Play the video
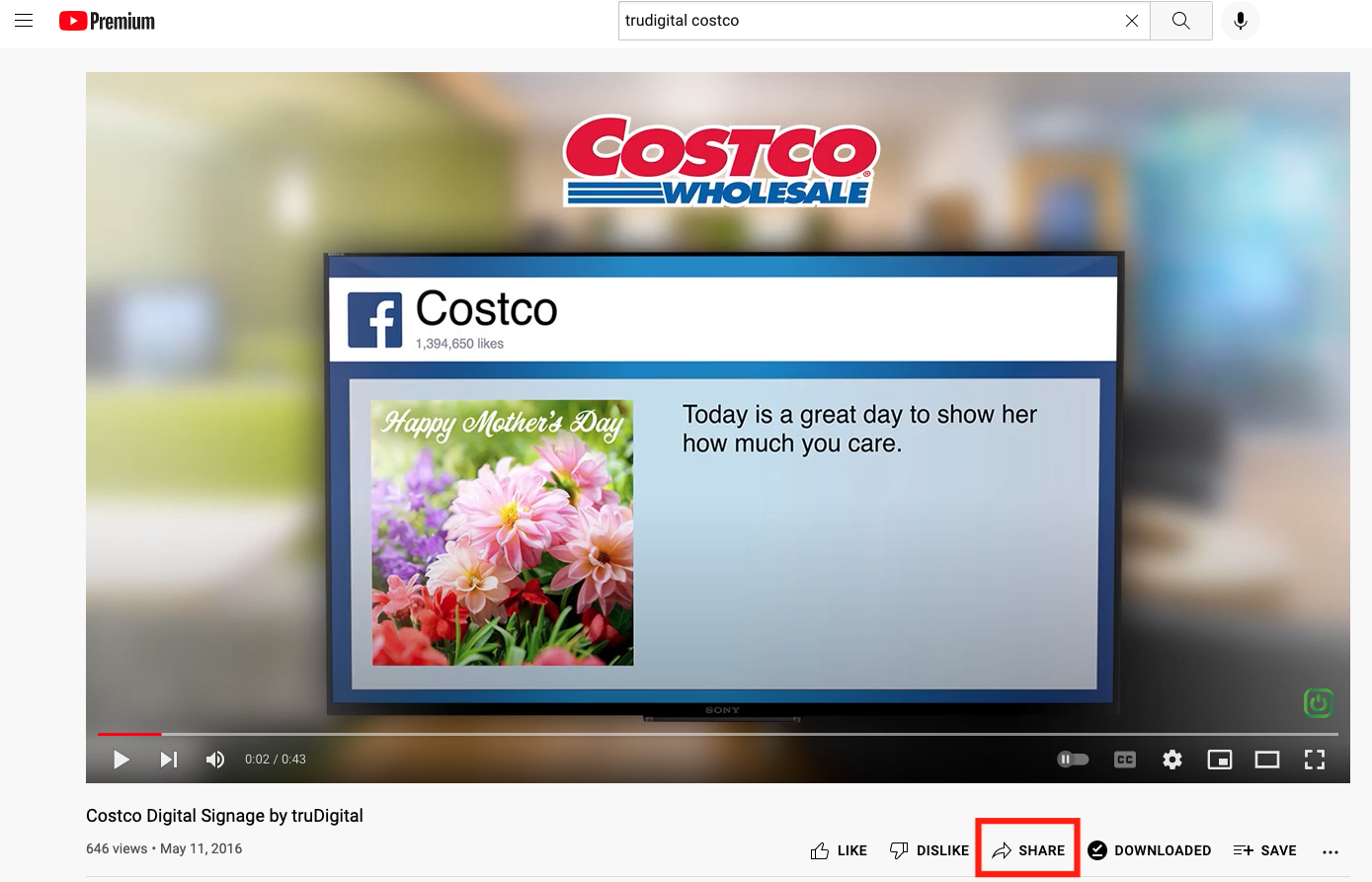The image size is (1372, 882). pyautogui.click(x=121, y=760)
